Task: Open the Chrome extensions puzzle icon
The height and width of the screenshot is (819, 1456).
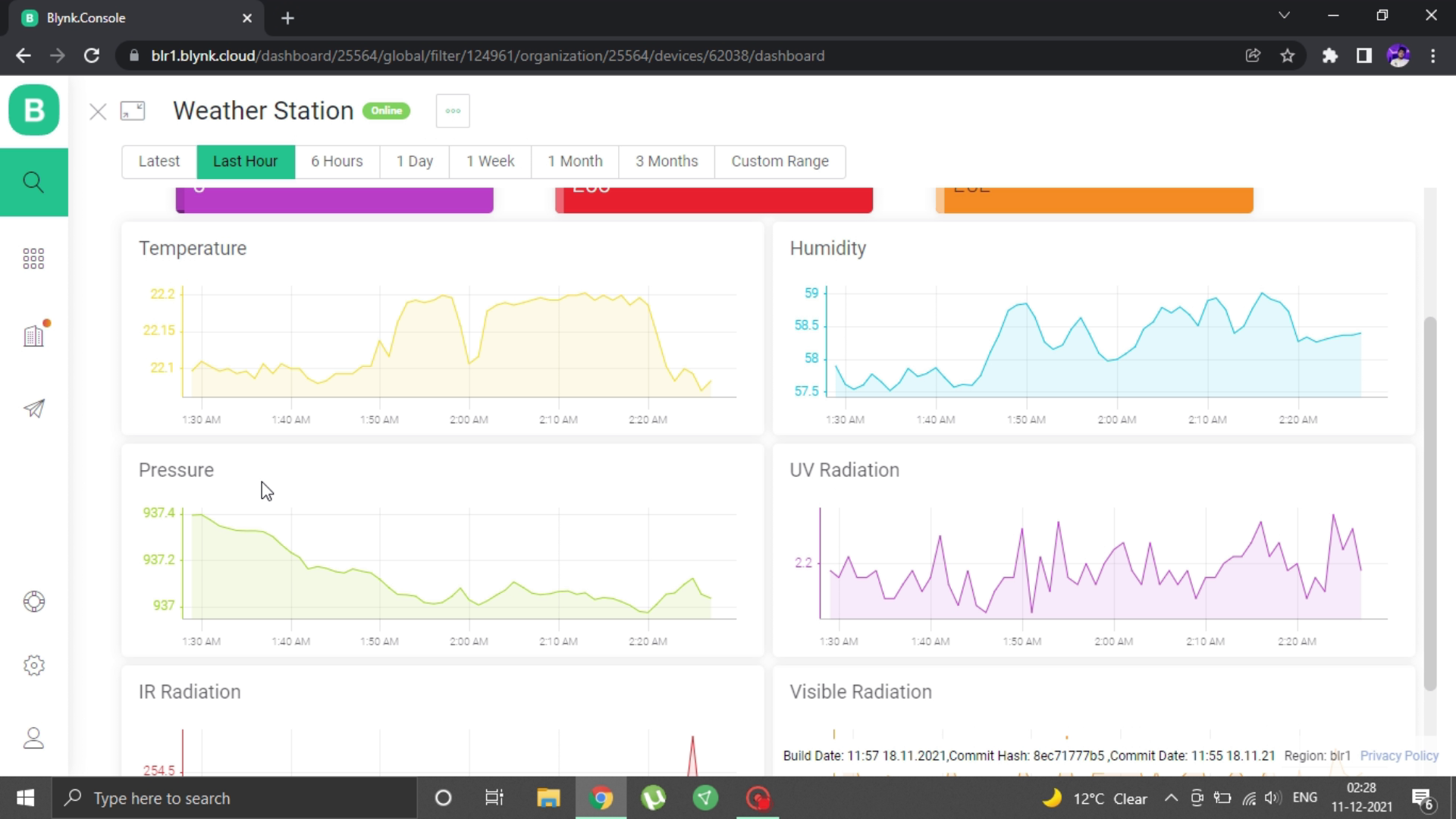Action: [1330, 55]
